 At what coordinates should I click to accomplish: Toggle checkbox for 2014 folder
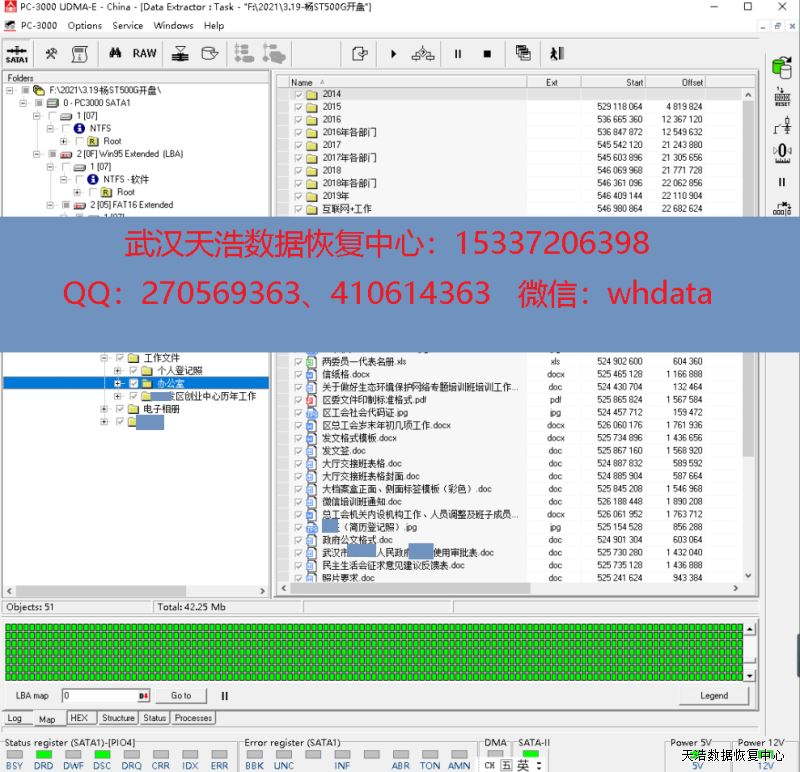click(x=298, y=94)
